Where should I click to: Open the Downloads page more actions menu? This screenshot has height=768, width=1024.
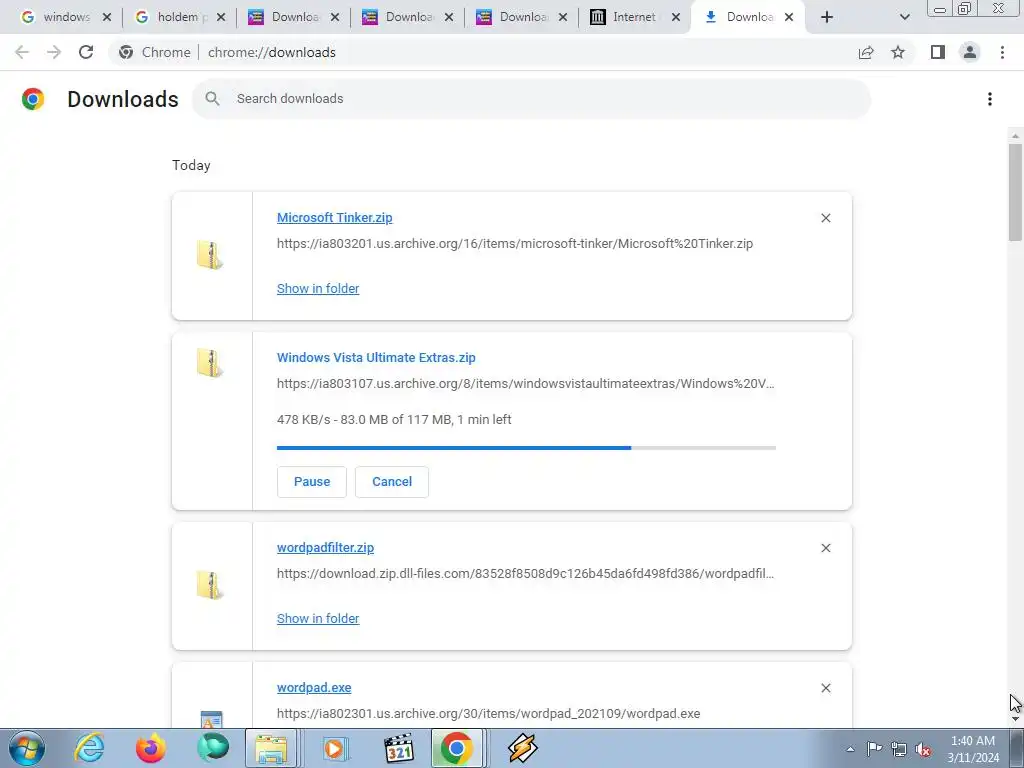pyautogui.click(x=990, y=99)
